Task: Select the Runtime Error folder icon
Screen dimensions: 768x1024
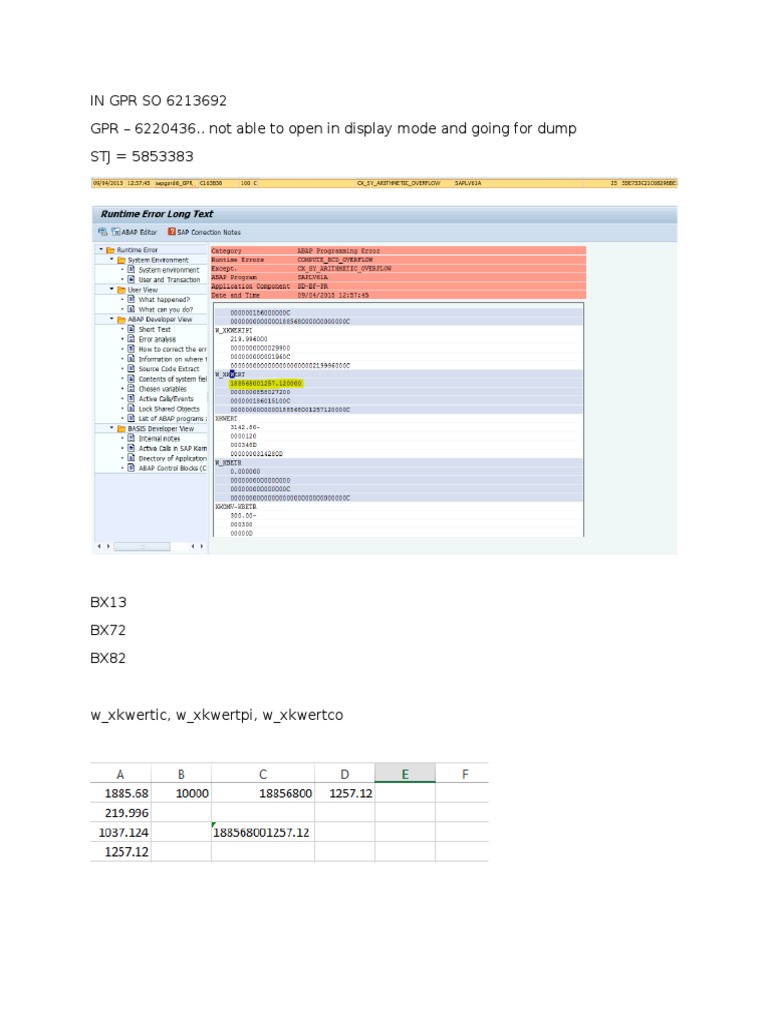Action: pos(110,249)
